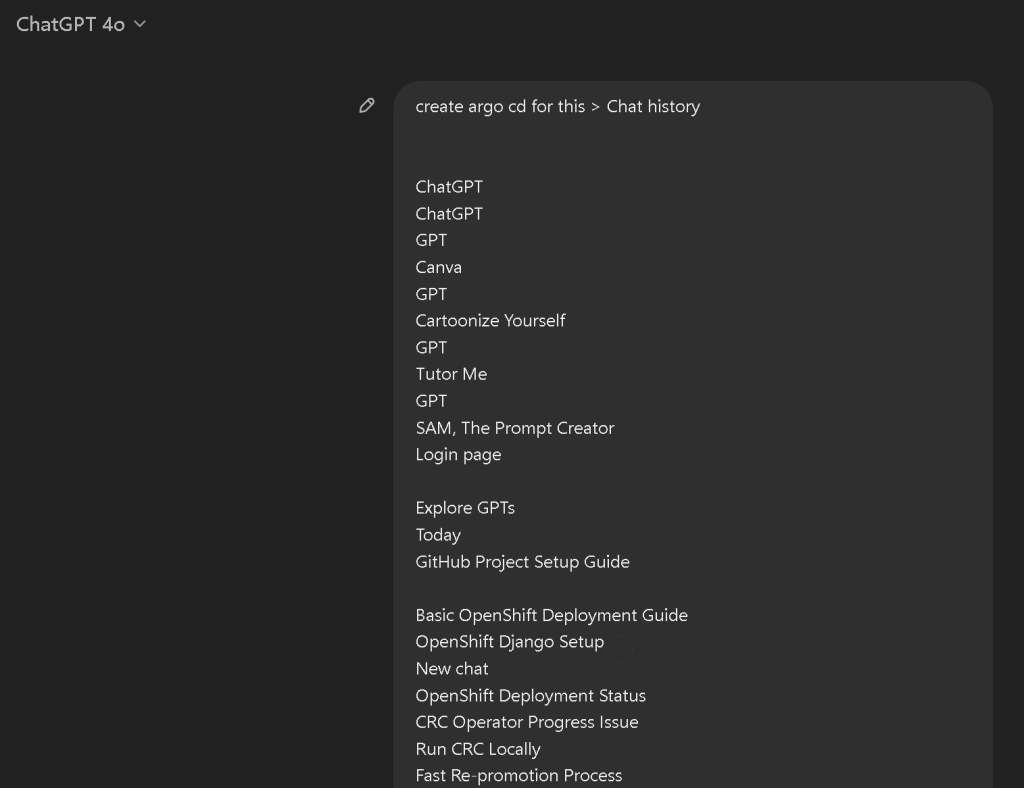
Task: Click the 'Cartoonize Yourself' text line
Action: point(490,321)
